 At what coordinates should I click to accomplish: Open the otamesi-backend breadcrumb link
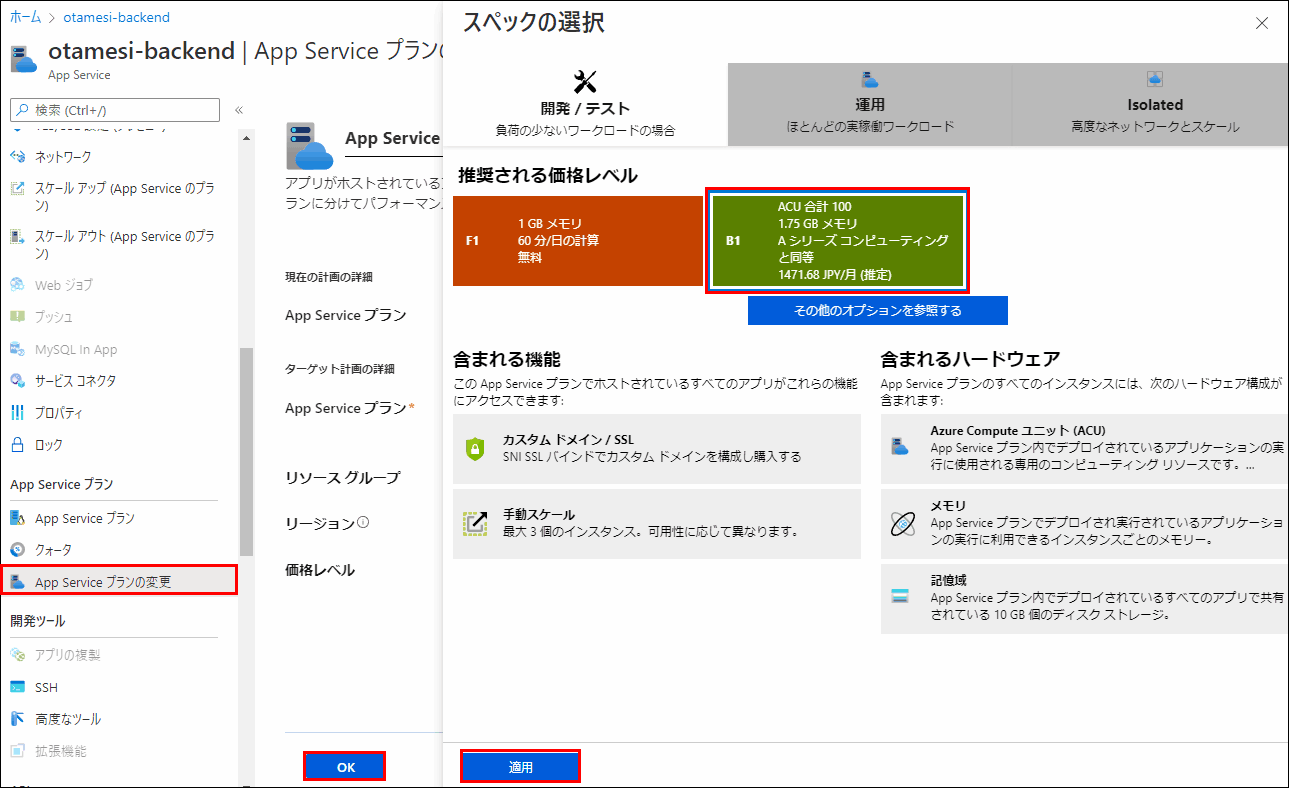[116, 17]
